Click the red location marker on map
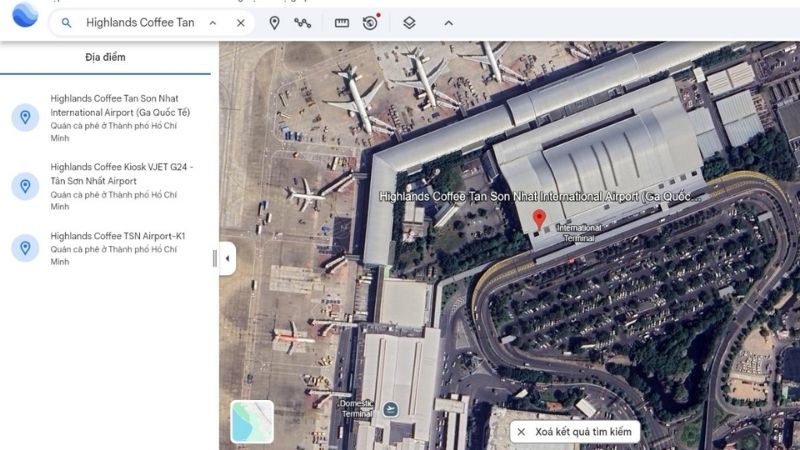 point(539,219)
